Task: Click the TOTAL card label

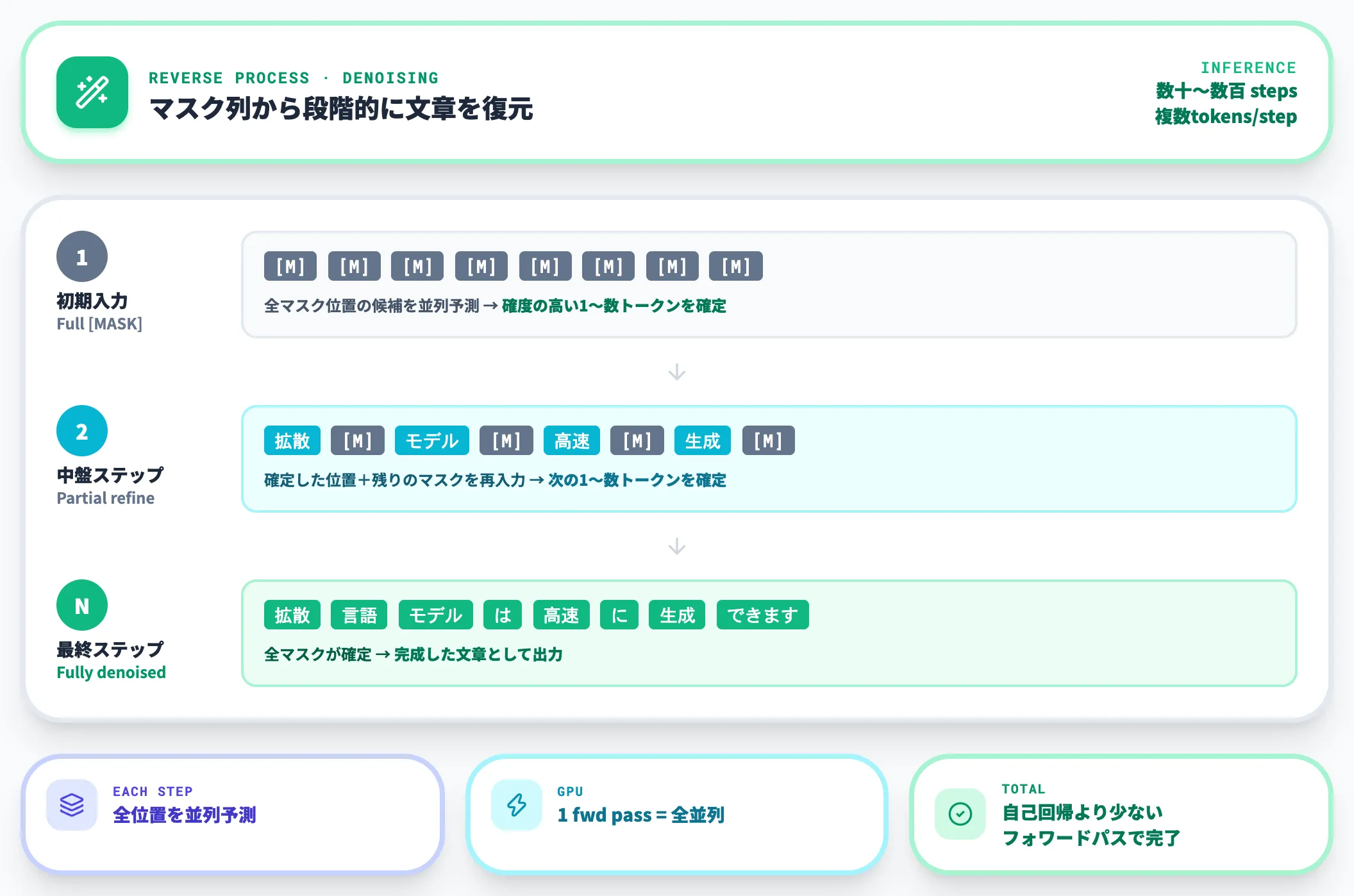Action: 1024,789
